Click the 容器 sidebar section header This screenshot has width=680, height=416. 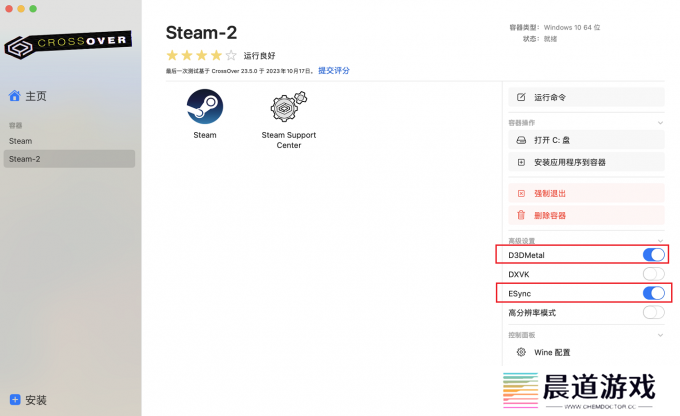[x=15, y=125]
